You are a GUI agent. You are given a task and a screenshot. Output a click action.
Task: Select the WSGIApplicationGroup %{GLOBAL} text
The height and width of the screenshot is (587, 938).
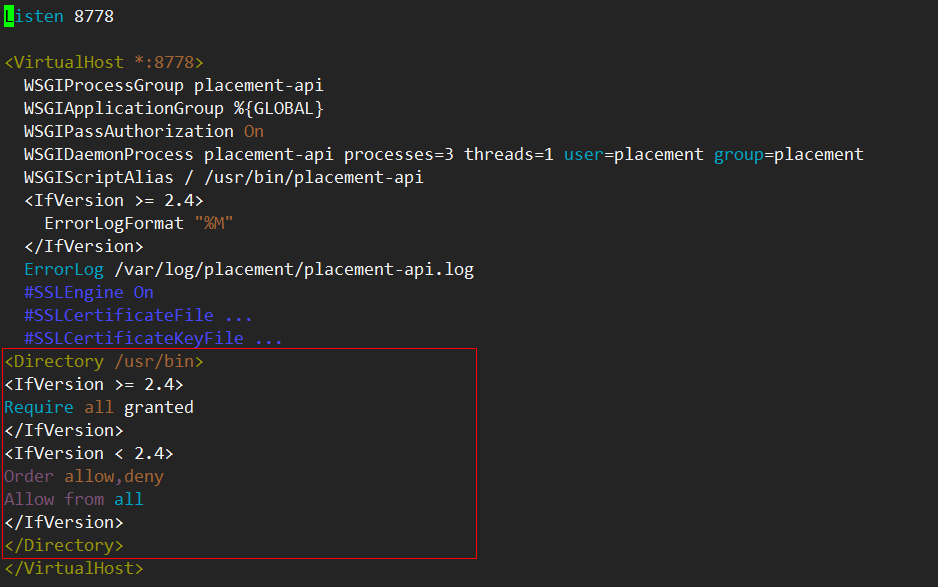coord(173,108)
